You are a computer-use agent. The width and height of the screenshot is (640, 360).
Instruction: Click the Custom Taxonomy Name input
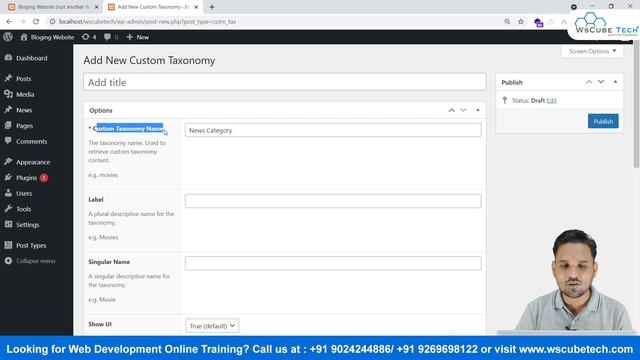[333, 130]
